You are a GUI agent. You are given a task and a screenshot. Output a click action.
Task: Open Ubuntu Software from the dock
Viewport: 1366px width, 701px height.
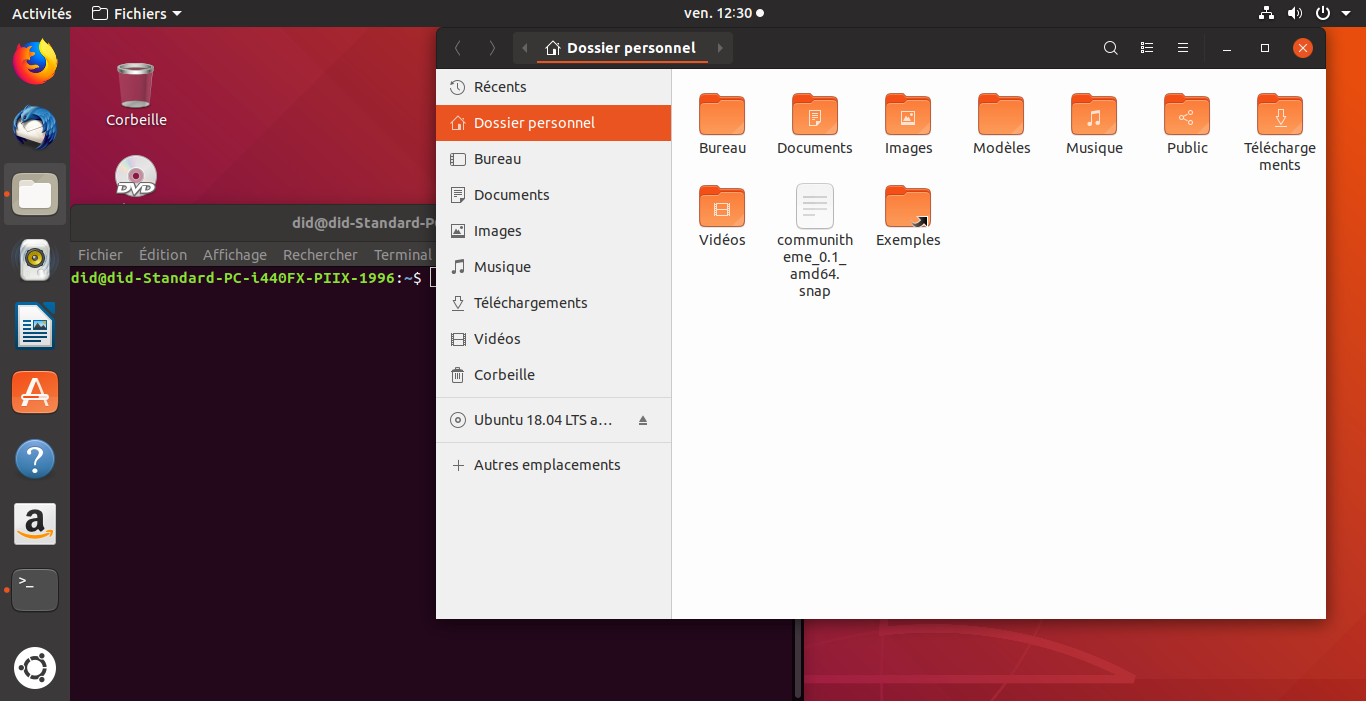pos(35,392)
